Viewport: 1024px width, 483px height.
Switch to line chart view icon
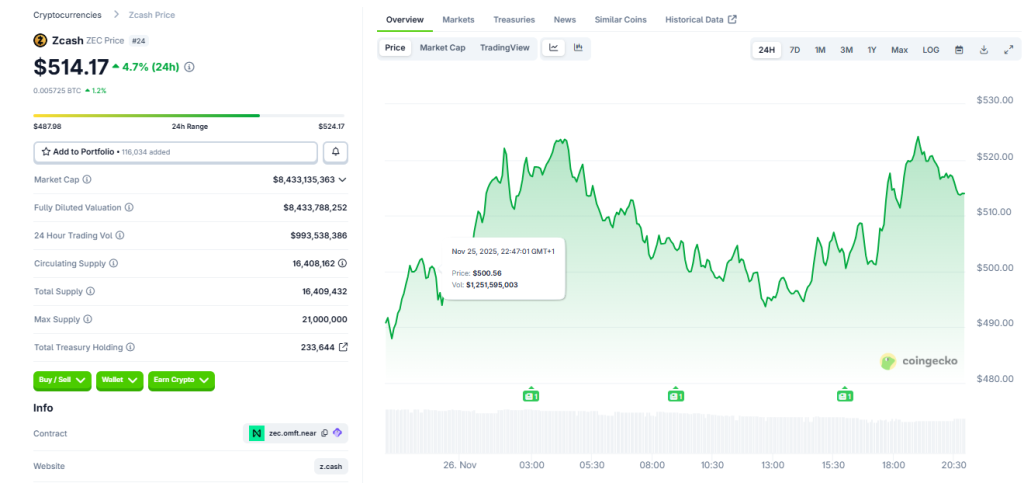[x=553, y=48]
